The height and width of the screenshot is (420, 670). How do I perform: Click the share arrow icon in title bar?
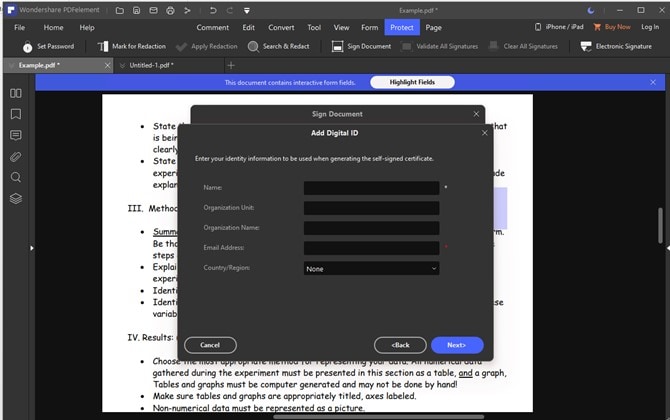coord(187,10)
